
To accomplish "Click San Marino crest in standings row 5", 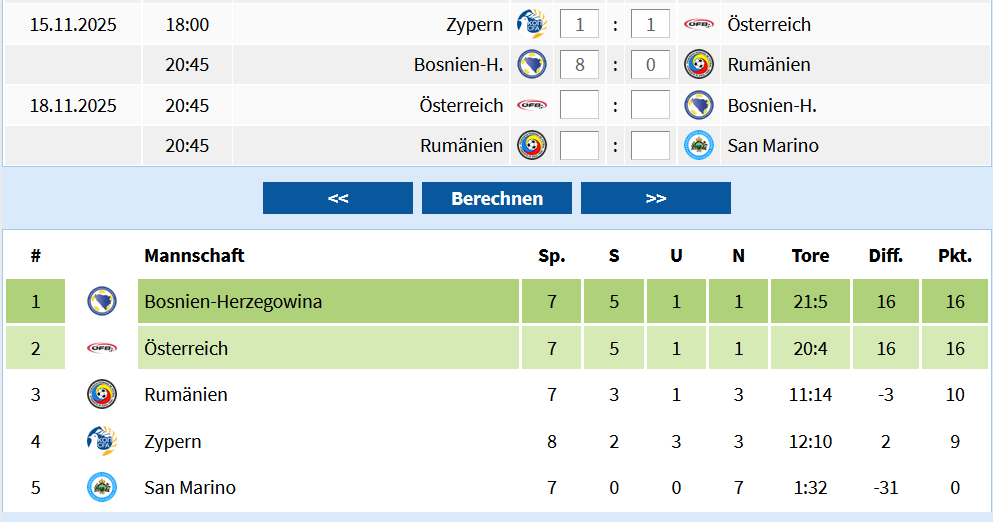I will 101,488.
